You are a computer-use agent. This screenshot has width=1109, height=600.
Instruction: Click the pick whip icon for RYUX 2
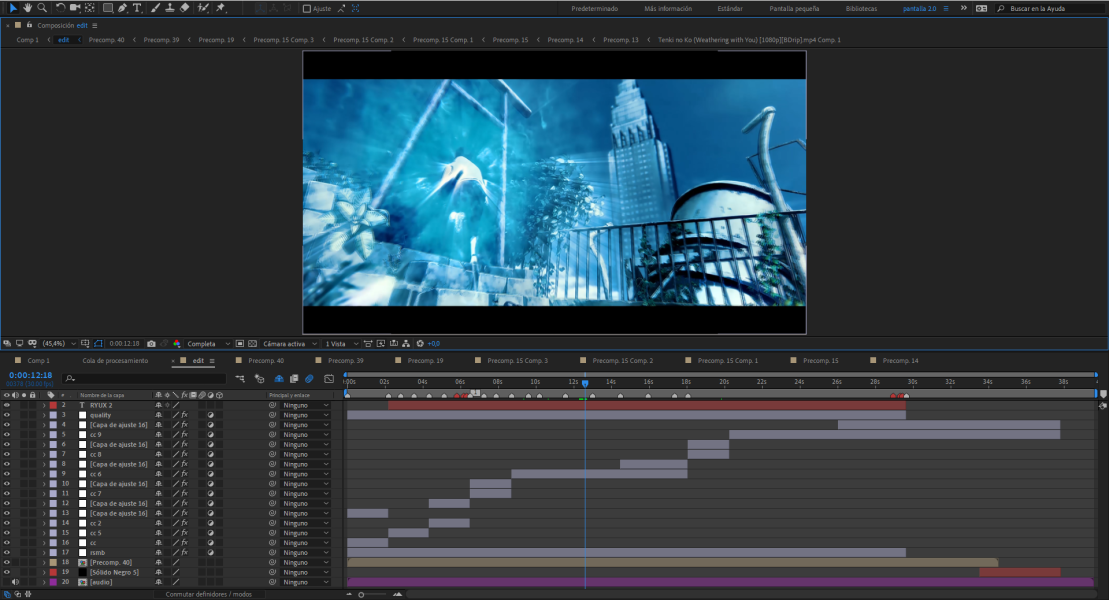tap(272, 405)
